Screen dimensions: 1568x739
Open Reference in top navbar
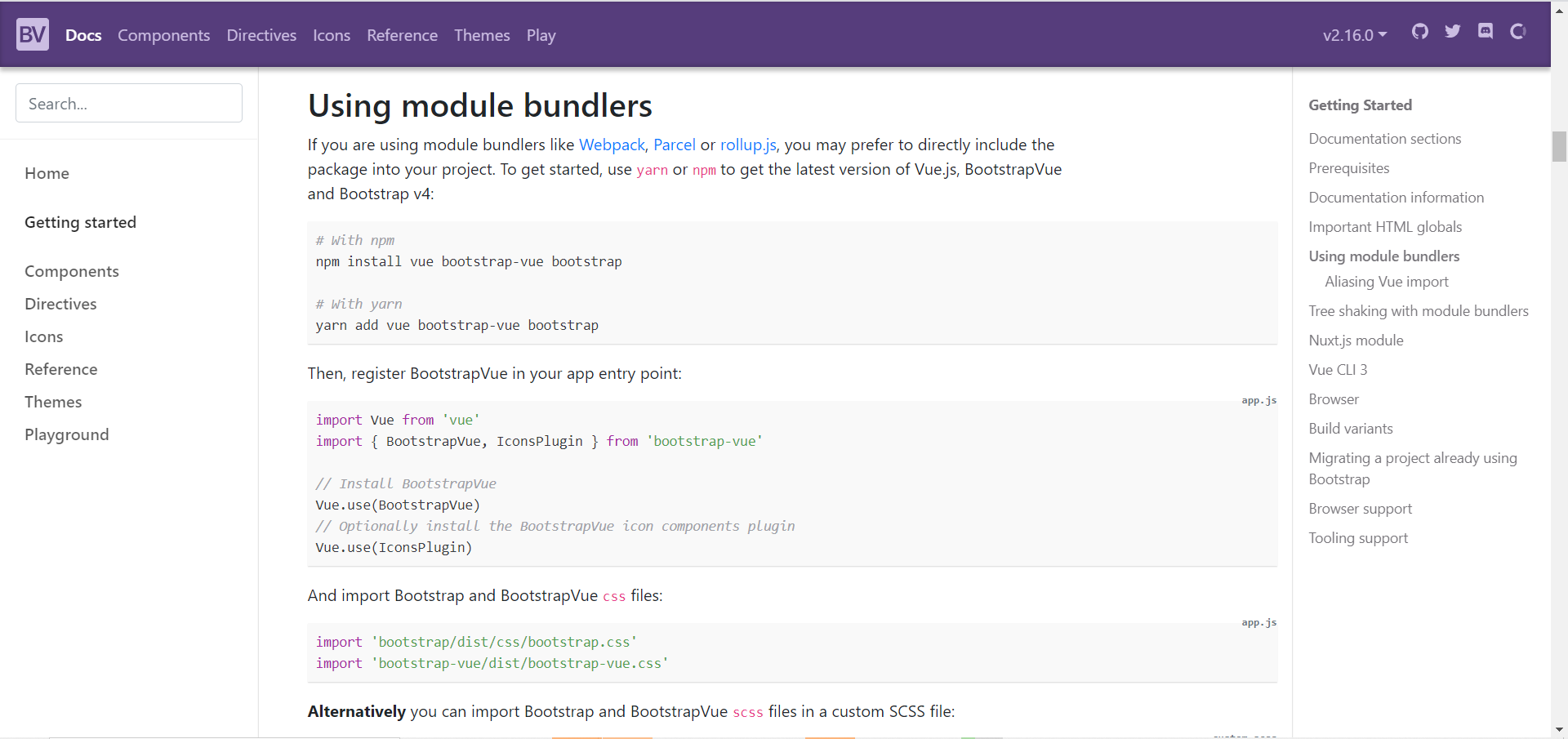402,35
